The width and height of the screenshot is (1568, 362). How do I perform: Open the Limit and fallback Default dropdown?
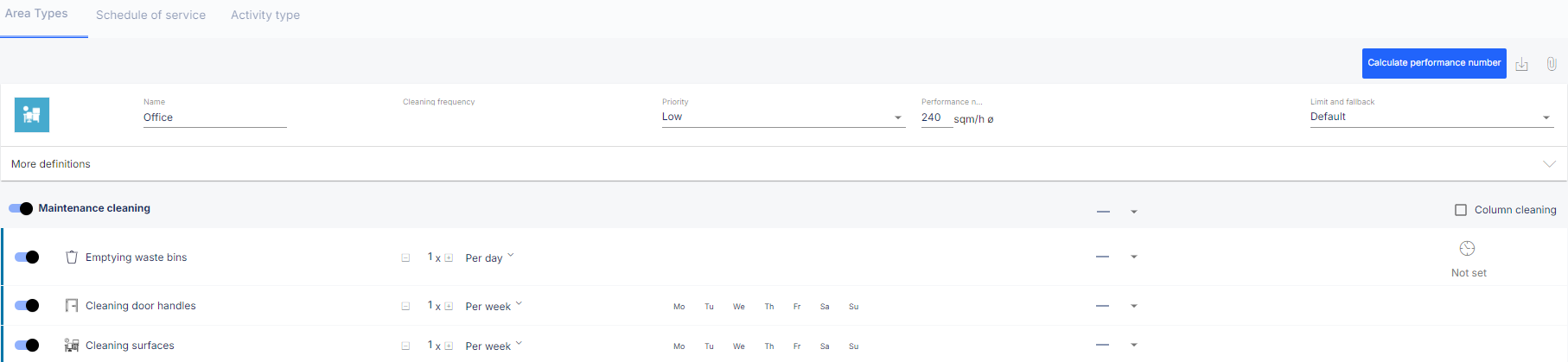tap(1431, 117)
